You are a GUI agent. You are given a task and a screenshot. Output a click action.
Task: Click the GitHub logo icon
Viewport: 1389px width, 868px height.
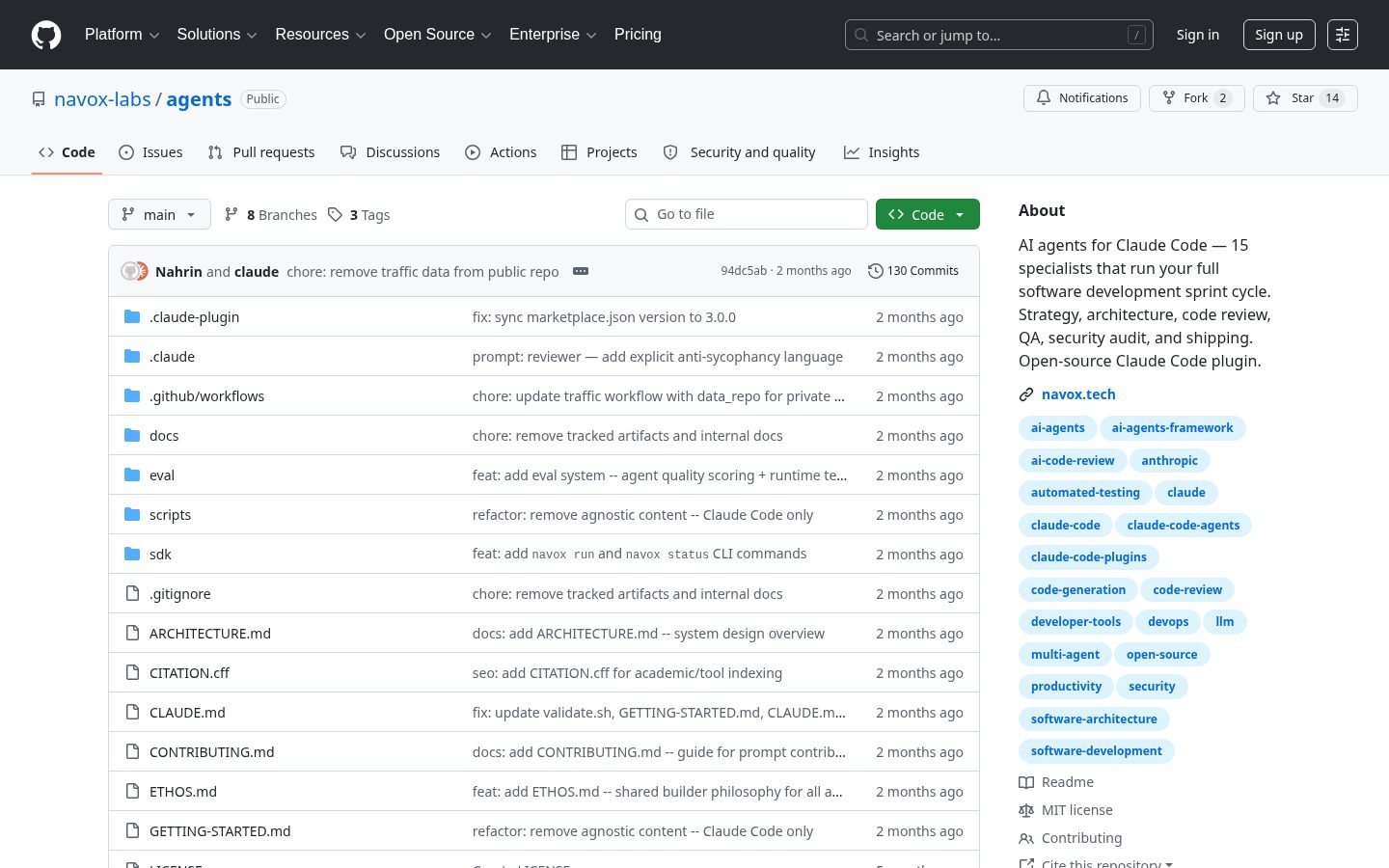click(46, 35)
